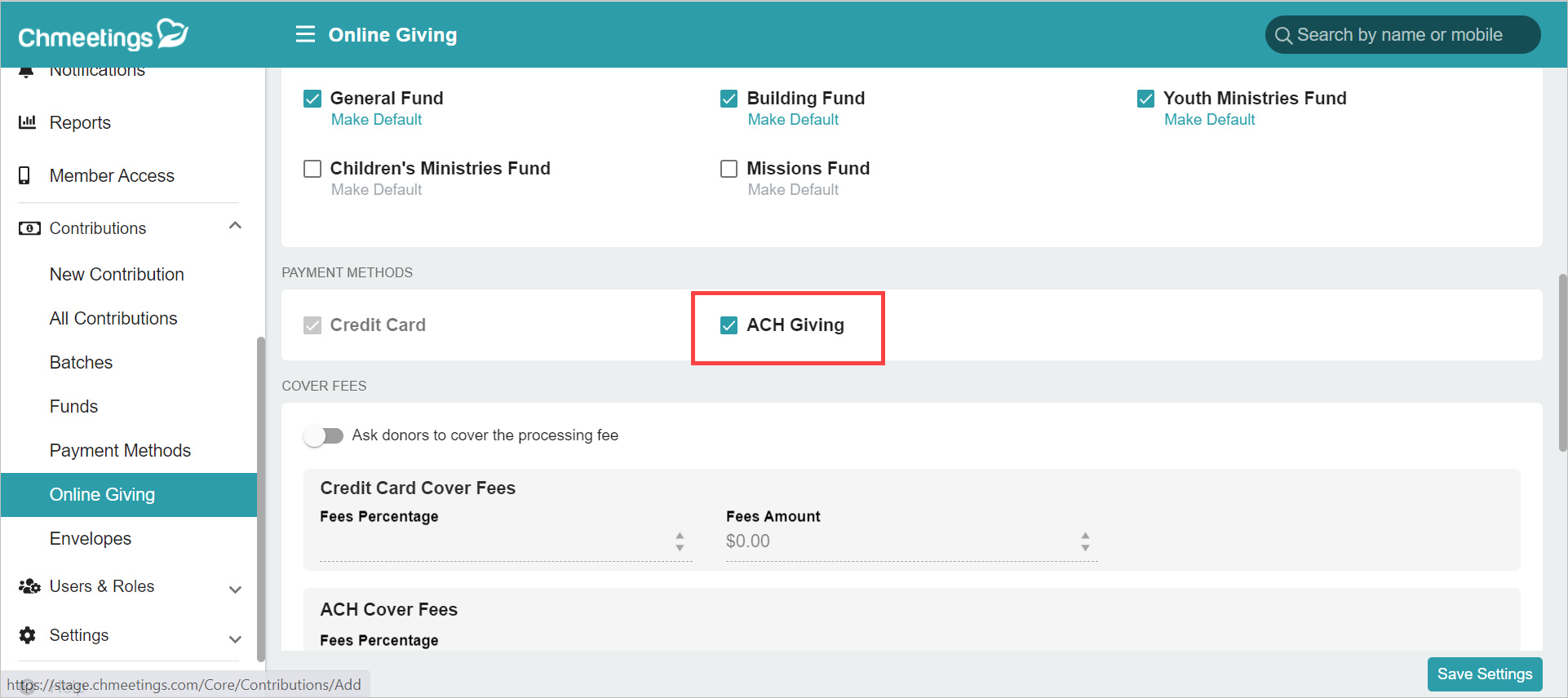Decrease Credit Card Fees Percentage stepper
This screenshot has width=1568, height=698.
point(680,547)
